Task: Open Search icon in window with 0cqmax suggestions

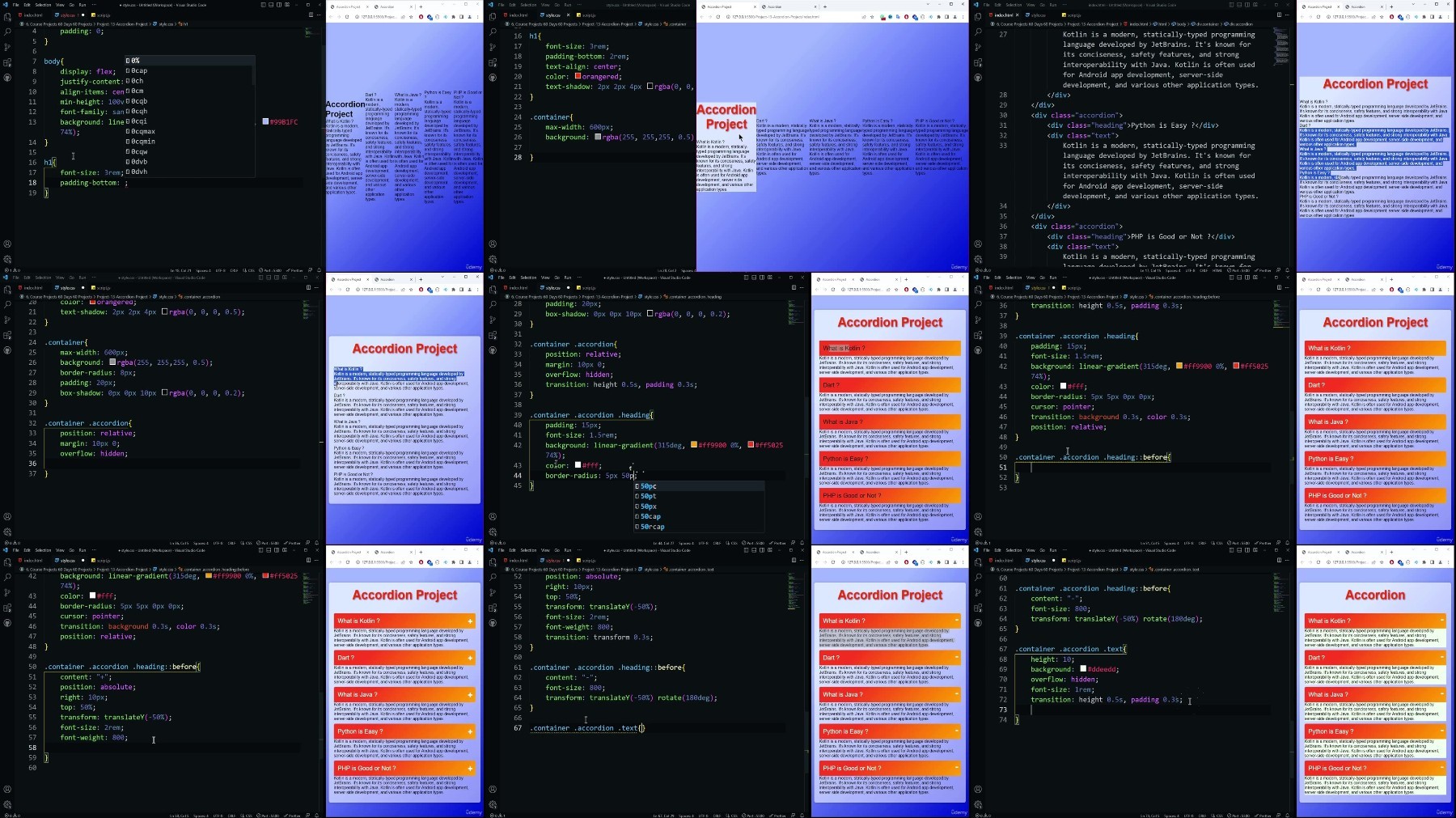Action: tap(7, 32)
